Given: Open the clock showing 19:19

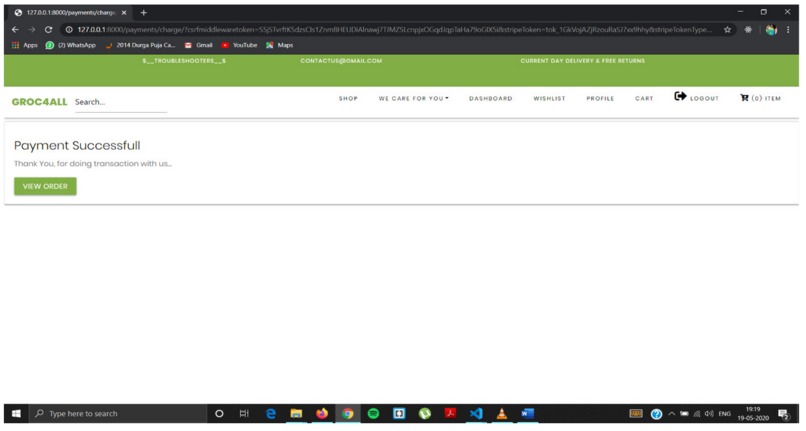Looking at the screenshot, I should (x=753, y=414).
